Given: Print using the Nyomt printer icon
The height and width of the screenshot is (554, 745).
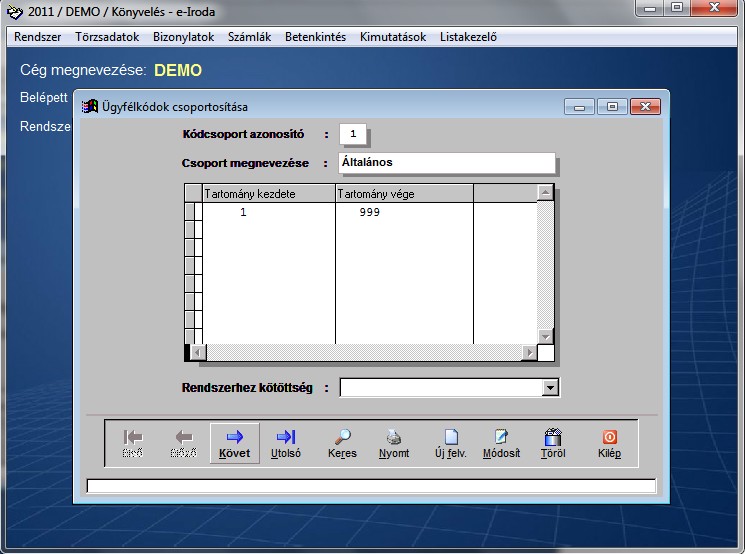Looking at the screenshot, I should coord(394,442).
